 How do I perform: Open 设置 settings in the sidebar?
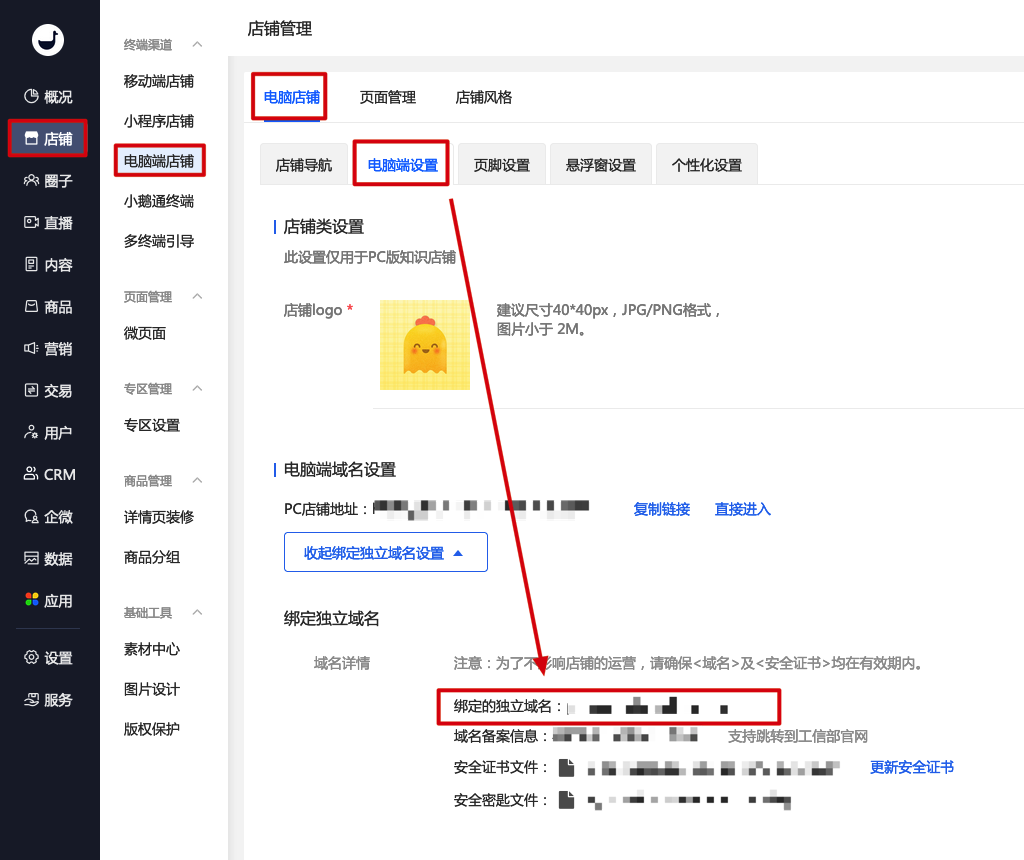click(48, 658)
